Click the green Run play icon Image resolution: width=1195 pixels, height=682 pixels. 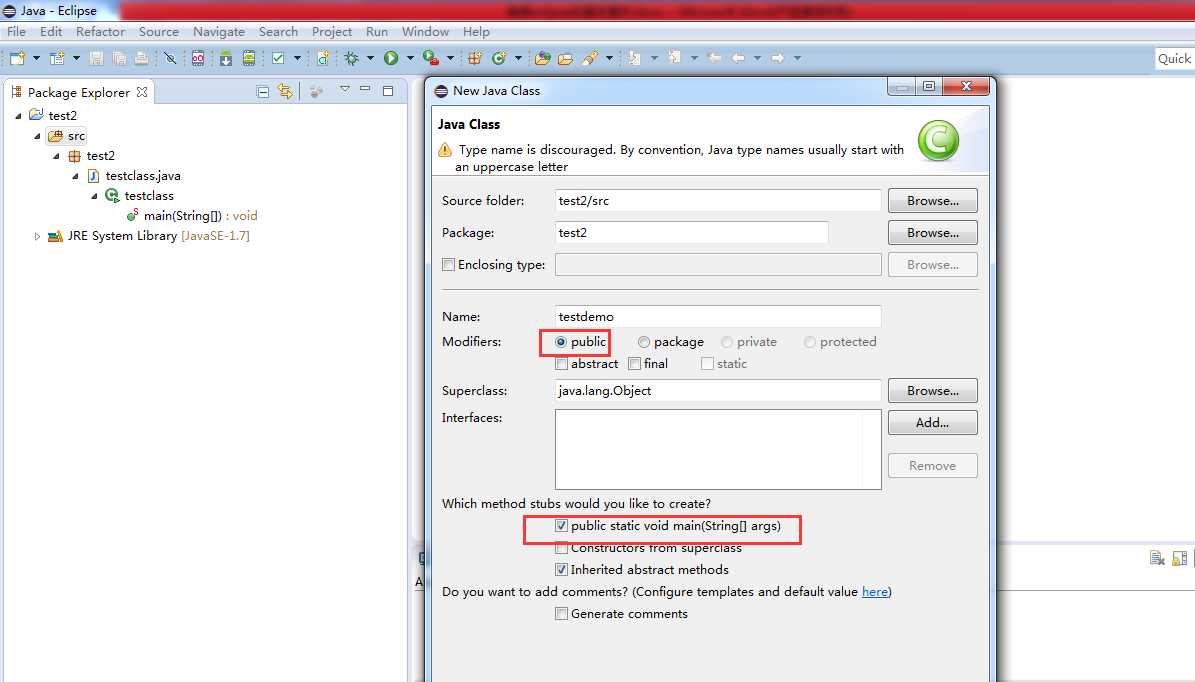(391, 58)
